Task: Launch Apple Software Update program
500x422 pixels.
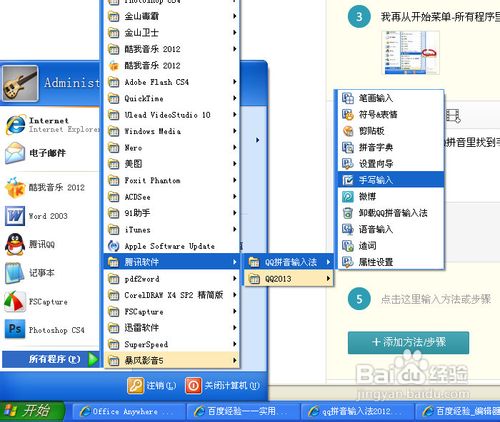Action: 172,246
